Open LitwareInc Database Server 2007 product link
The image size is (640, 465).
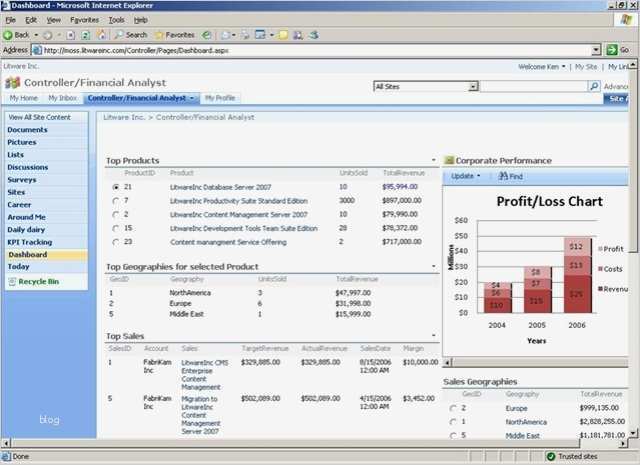221,187
